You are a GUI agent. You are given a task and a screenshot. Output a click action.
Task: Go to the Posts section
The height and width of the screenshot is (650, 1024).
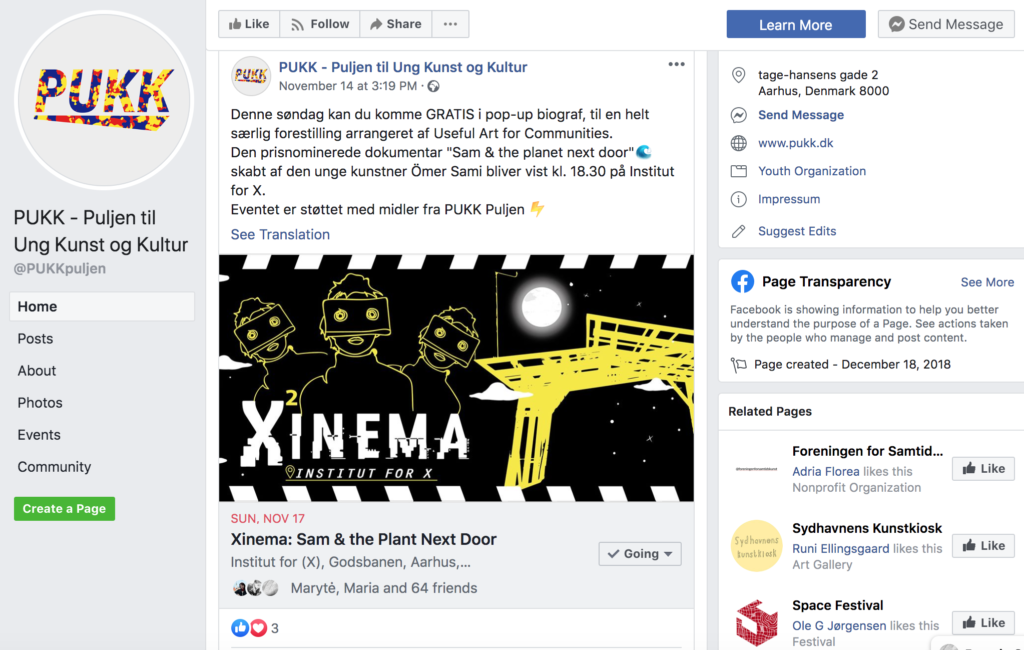[35, 338]
